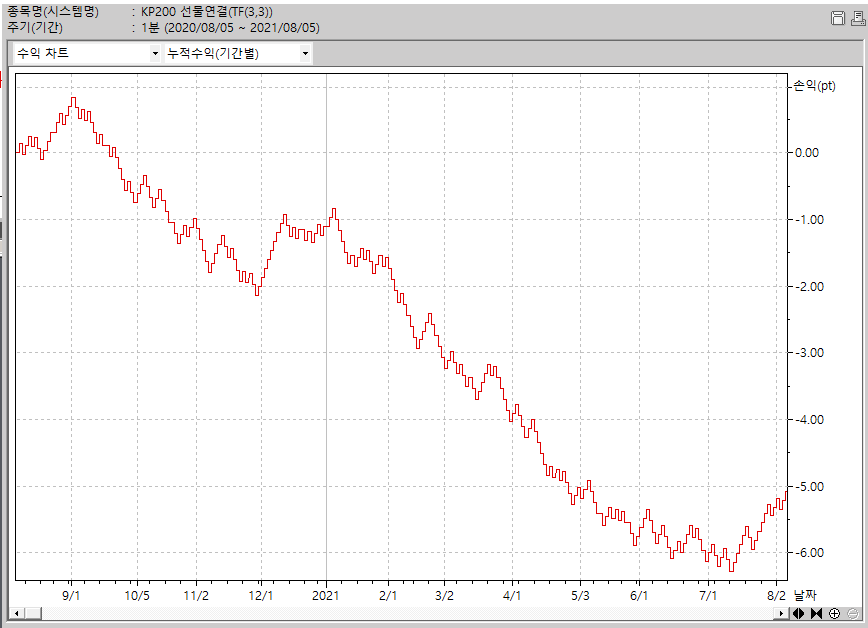Click the arrow of the 수익 차트 combo box
This screenshot has height=628, width=868.
click(x=155, y=54)
